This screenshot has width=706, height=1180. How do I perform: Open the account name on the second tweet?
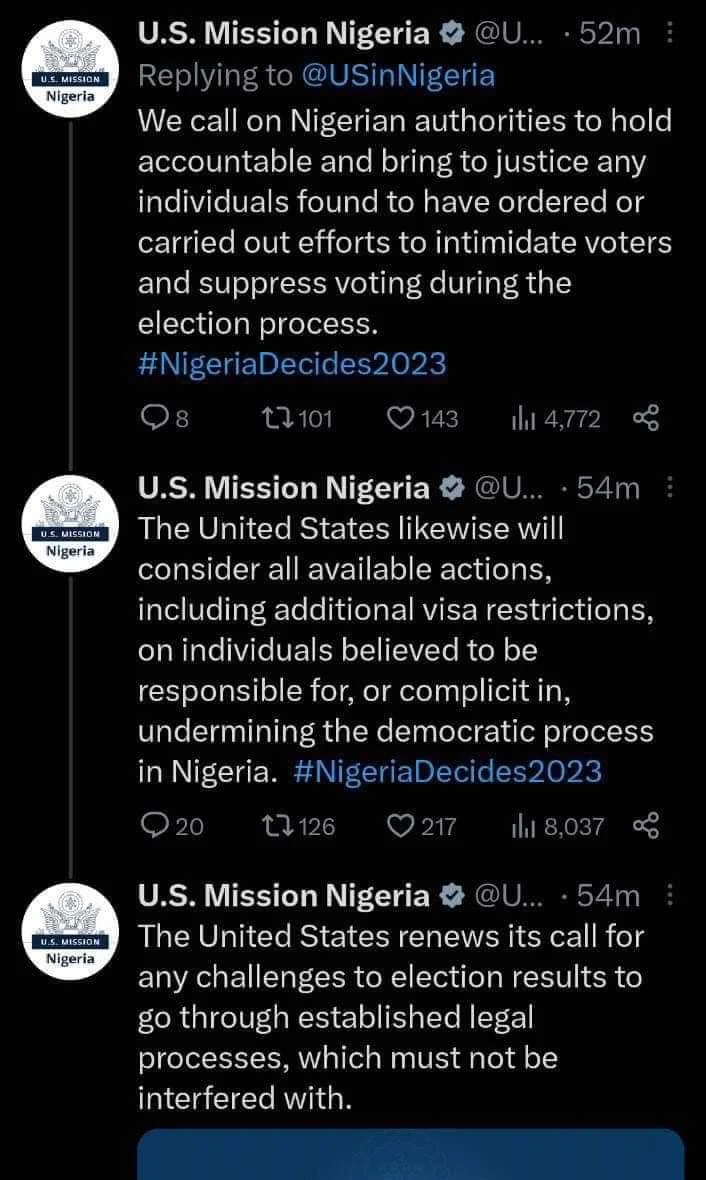(x=283, y=487)
